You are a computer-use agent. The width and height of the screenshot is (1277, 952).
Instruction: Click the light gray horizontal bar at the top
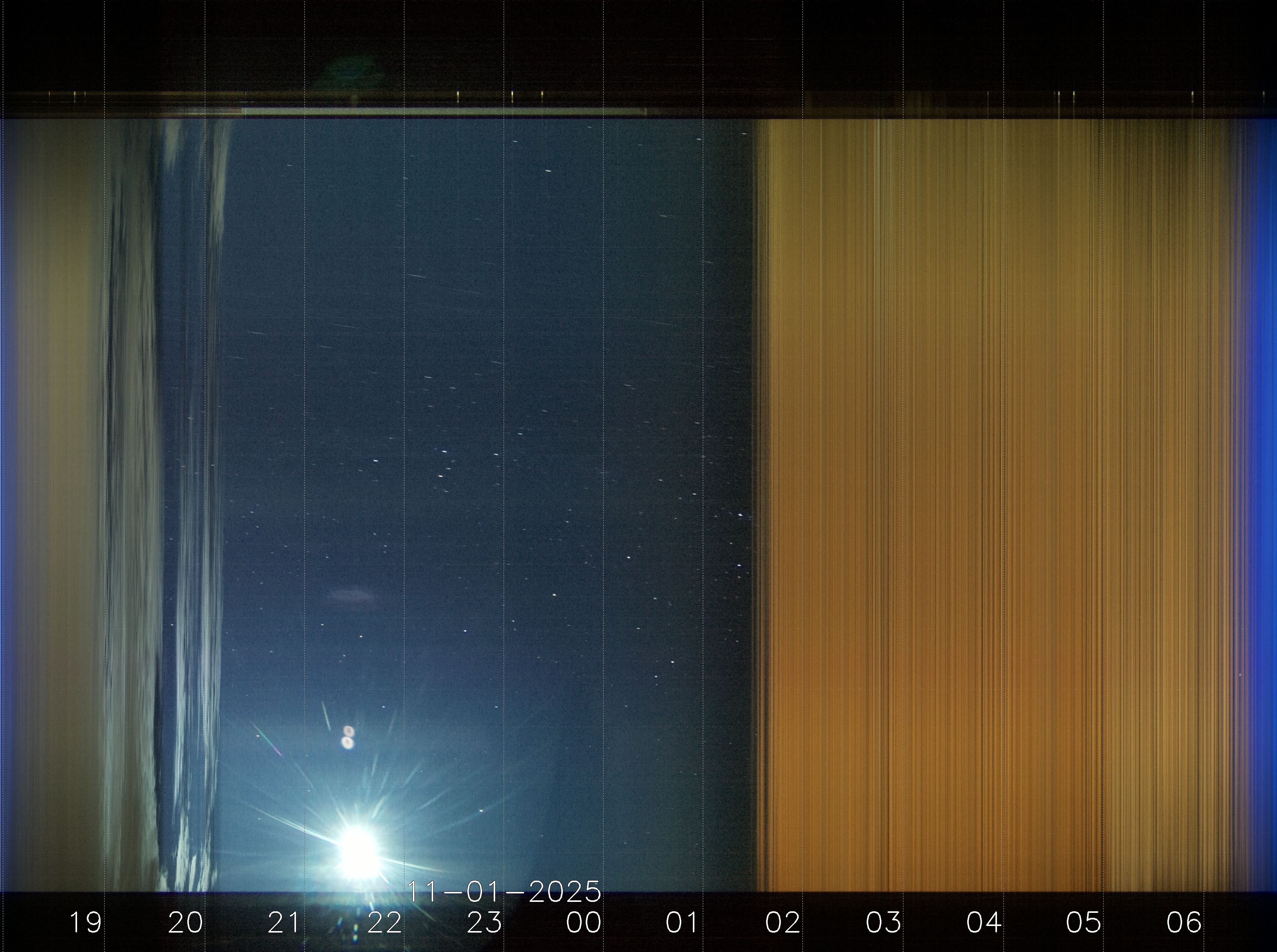(444, 111)
